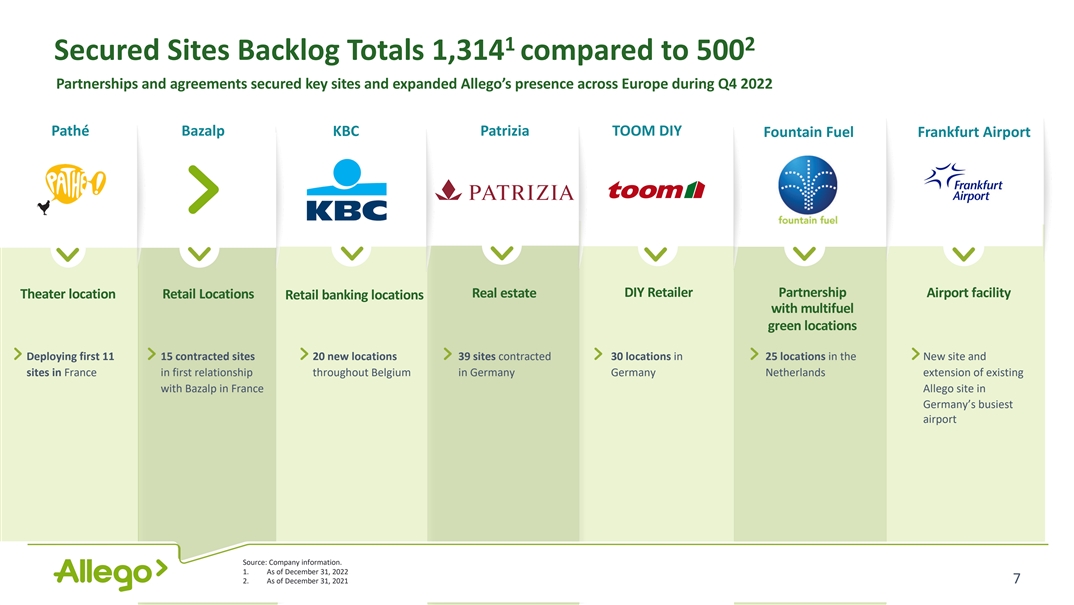Select the TOOM DIY column header

tap(646, 131)
